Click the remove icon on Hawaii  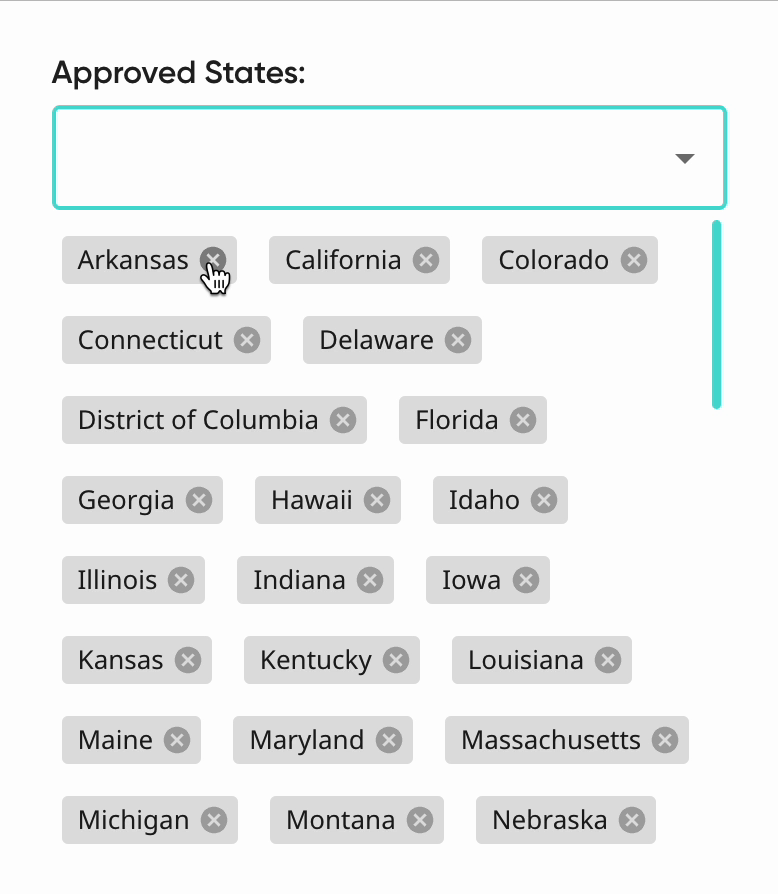point(377,500)
